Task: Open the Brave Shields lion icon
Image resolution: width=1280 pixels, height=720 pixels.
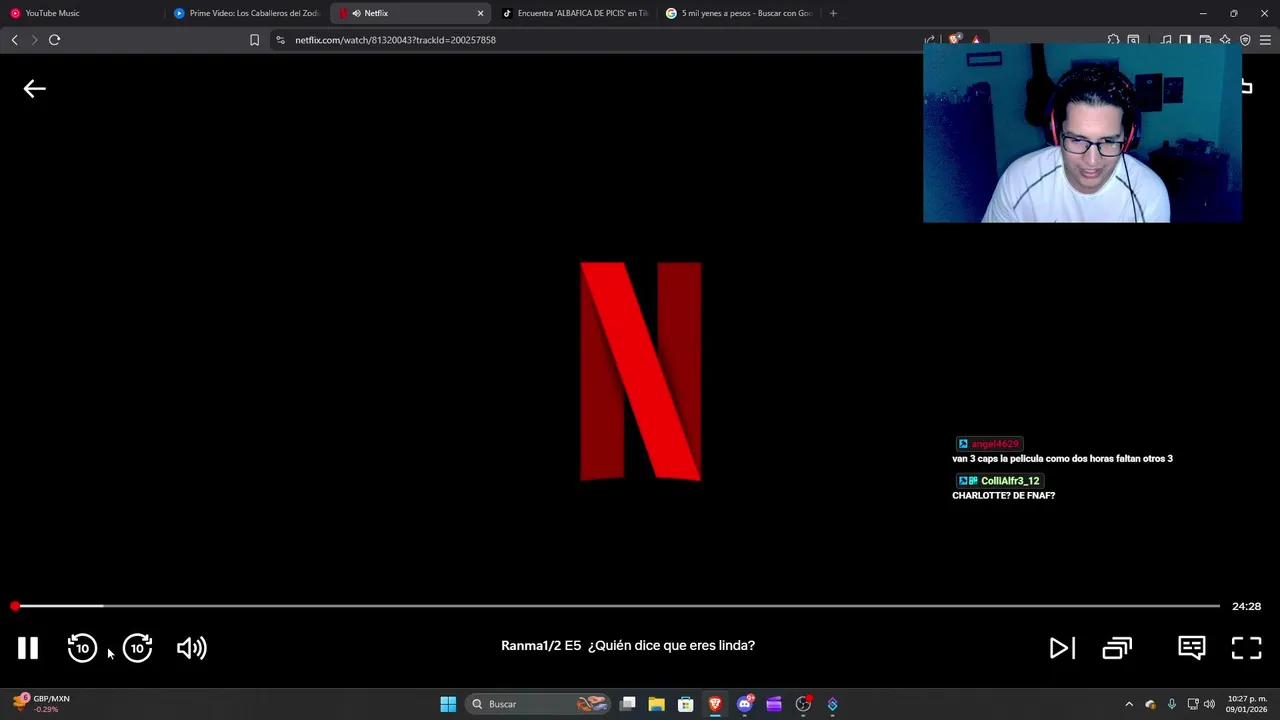Action: 955,39
